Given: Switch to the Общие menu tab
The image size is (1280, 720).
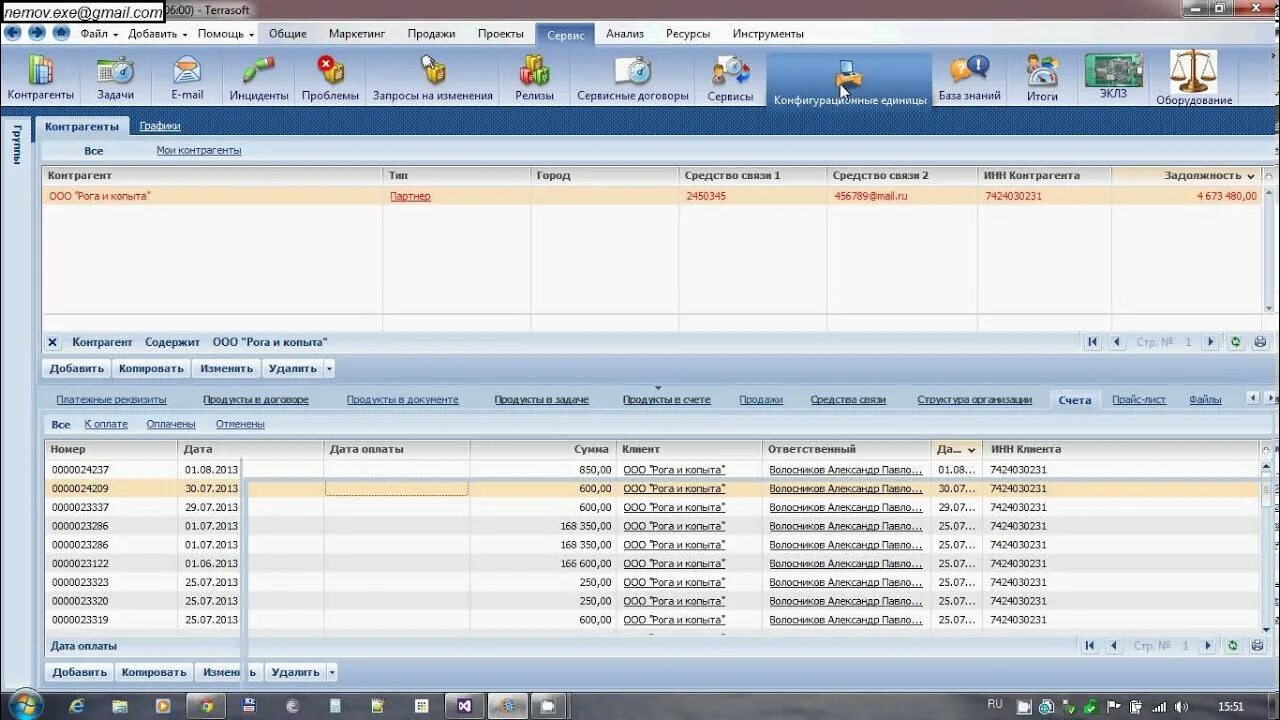Looking at the screenshot, I should tap(288, 33).
